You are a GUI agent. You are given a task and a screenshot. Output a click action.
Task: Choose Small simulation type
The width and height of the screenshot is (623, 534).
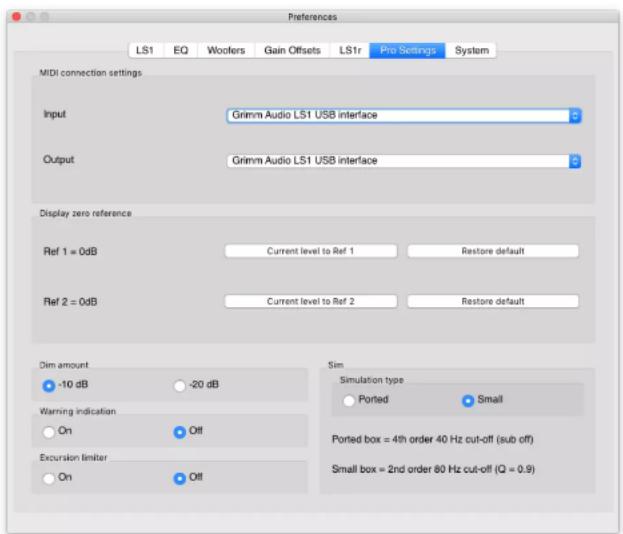pos(468,400)
